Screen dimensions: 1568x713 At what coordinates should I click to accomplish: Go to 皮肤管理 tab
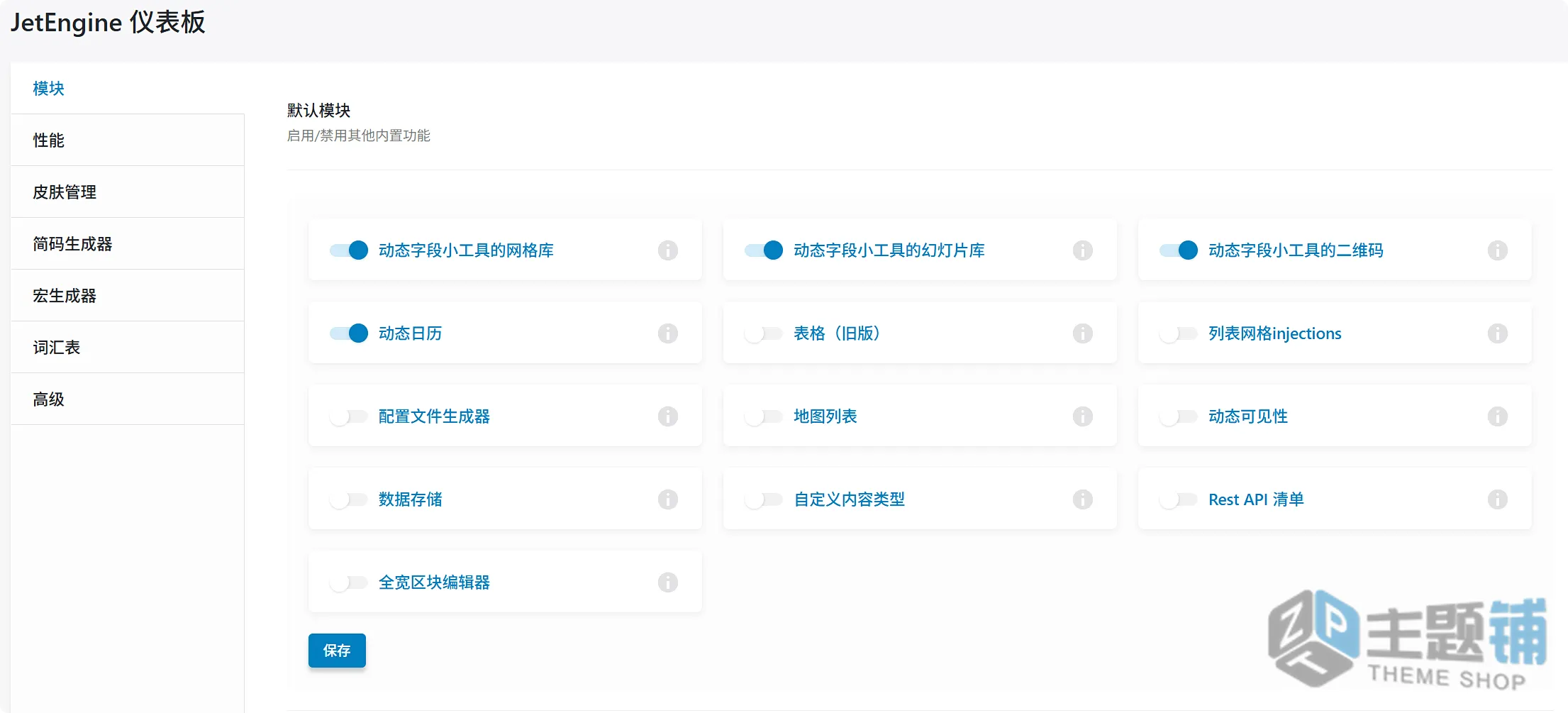click(128, 192)
